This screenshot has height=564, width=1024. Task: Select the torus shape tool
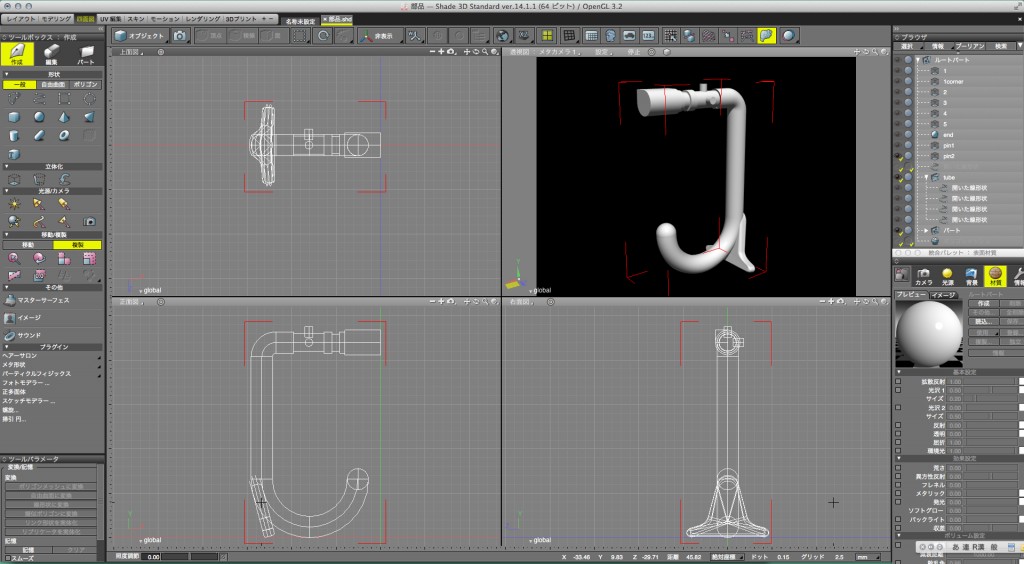click(x=64, y=136)
